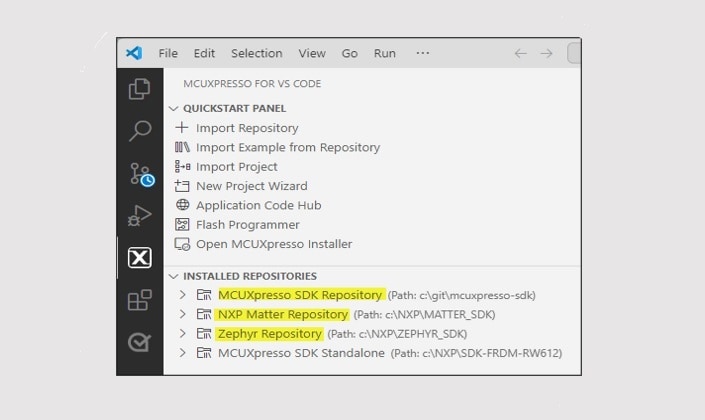Open the Source Control view

pyautogui.click(x=140, y=174)
